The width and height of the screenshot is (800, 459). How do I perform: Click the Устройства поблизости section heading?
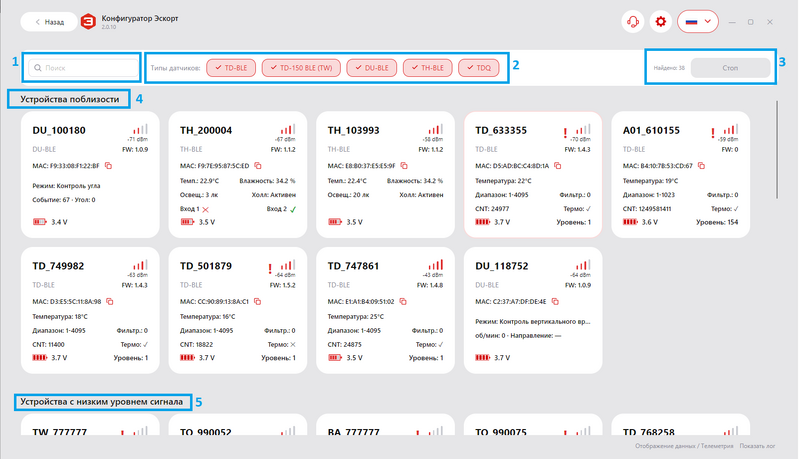click(x=69, y=99)
